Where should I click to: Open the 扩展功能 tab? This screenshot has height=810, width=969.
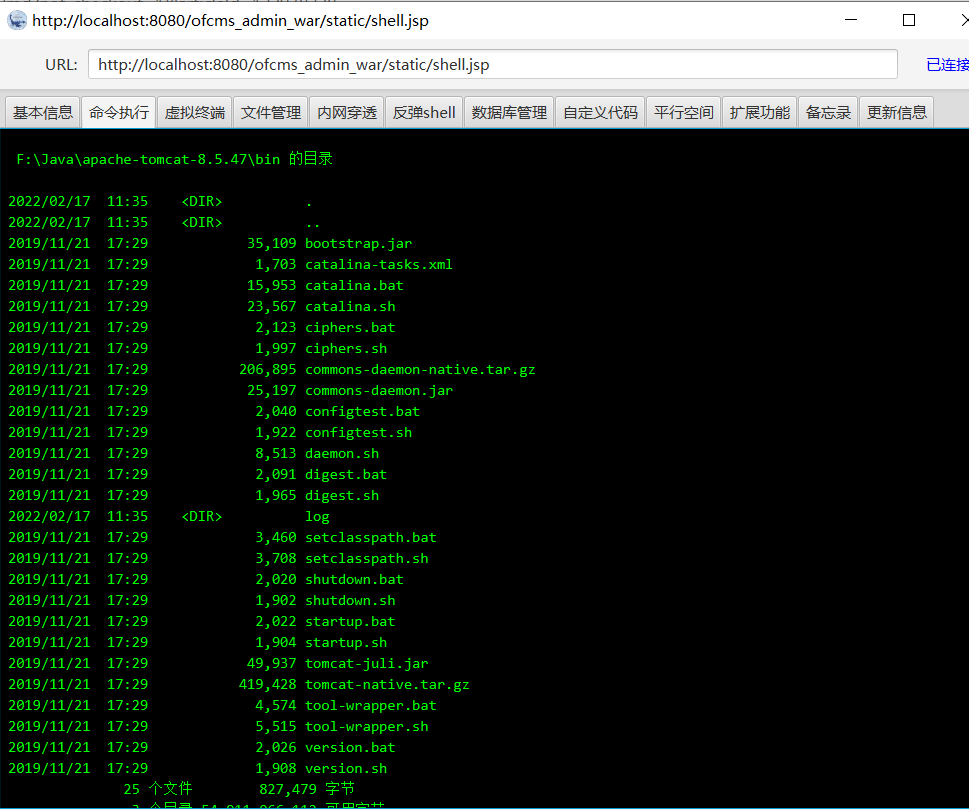pos(760,112)
